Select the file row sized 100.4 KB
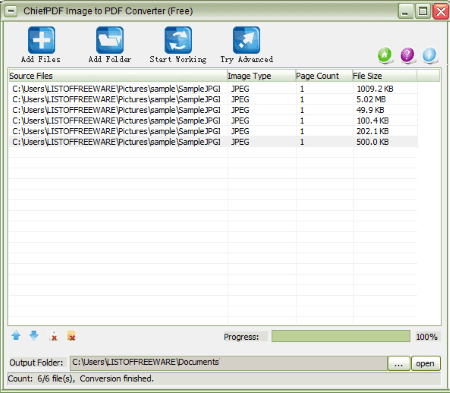The height and width of the screenshot is (393, 450). coord(213,121)
